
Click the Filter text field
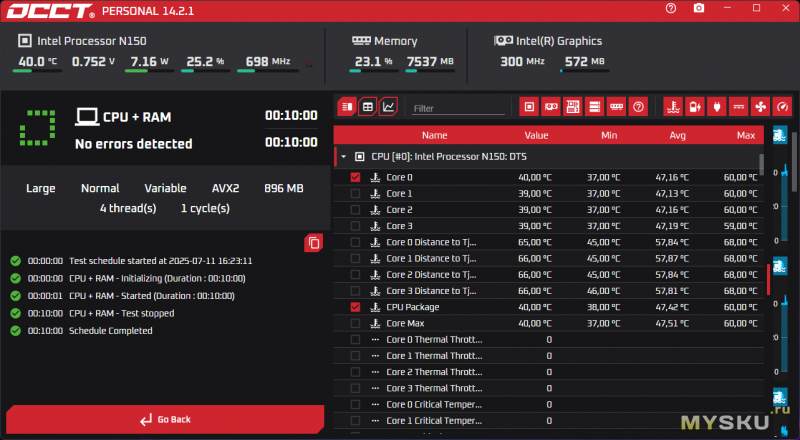coord(458,109)
